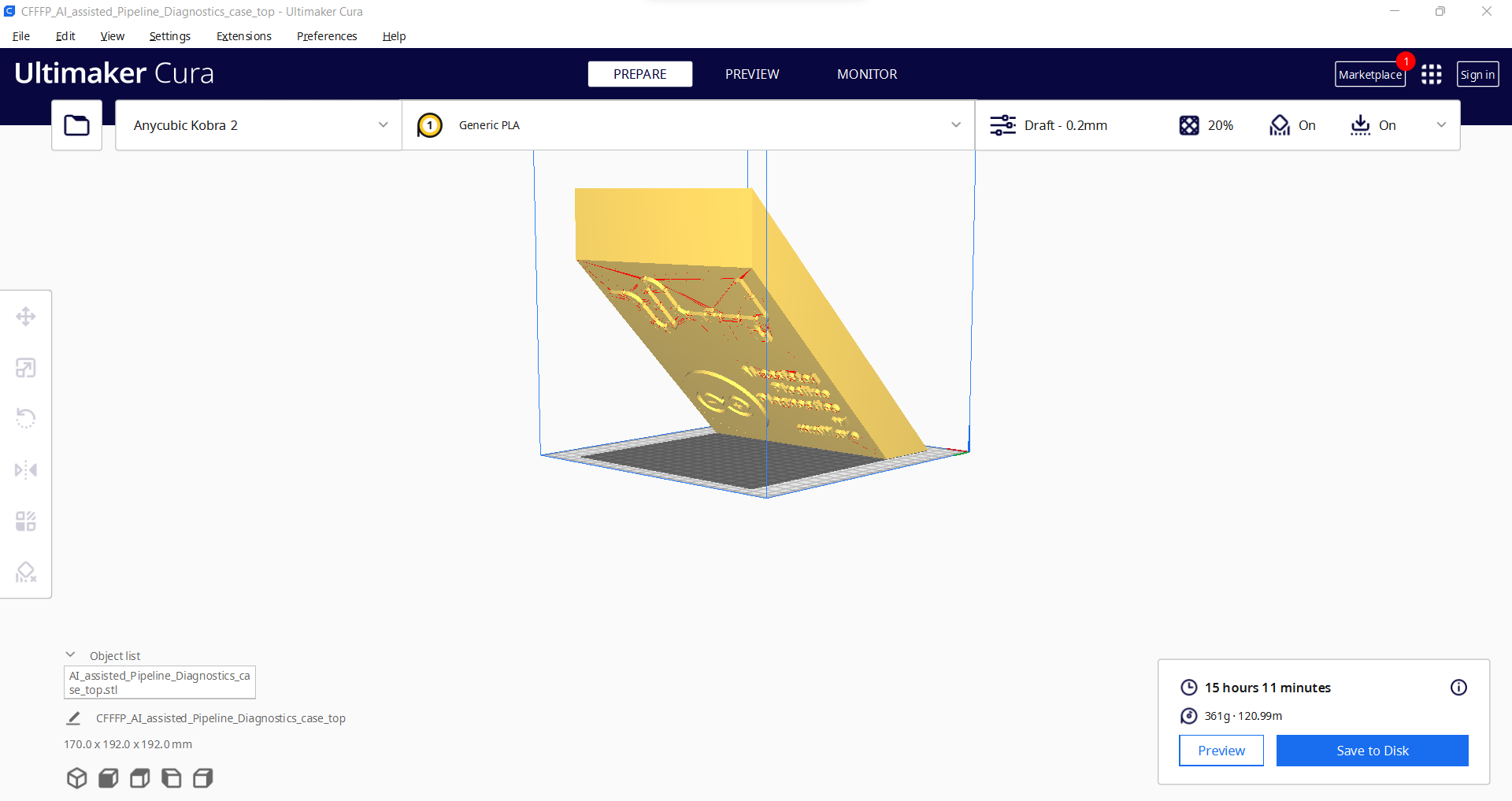Click the Cura app icon in title bar
This screenshot has height=801, width=1512.
(x=9, y=11)
